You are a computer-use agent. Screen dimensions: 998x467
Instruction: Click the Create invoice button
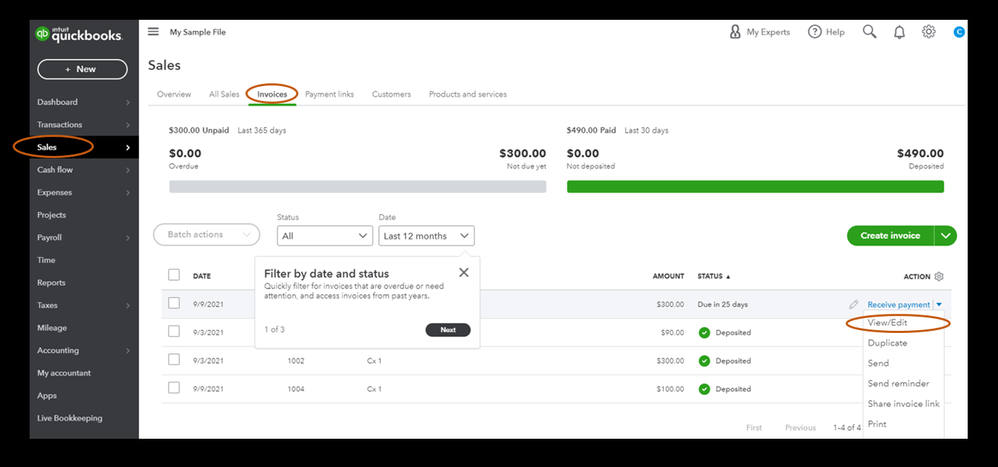(x=890, y=235)
